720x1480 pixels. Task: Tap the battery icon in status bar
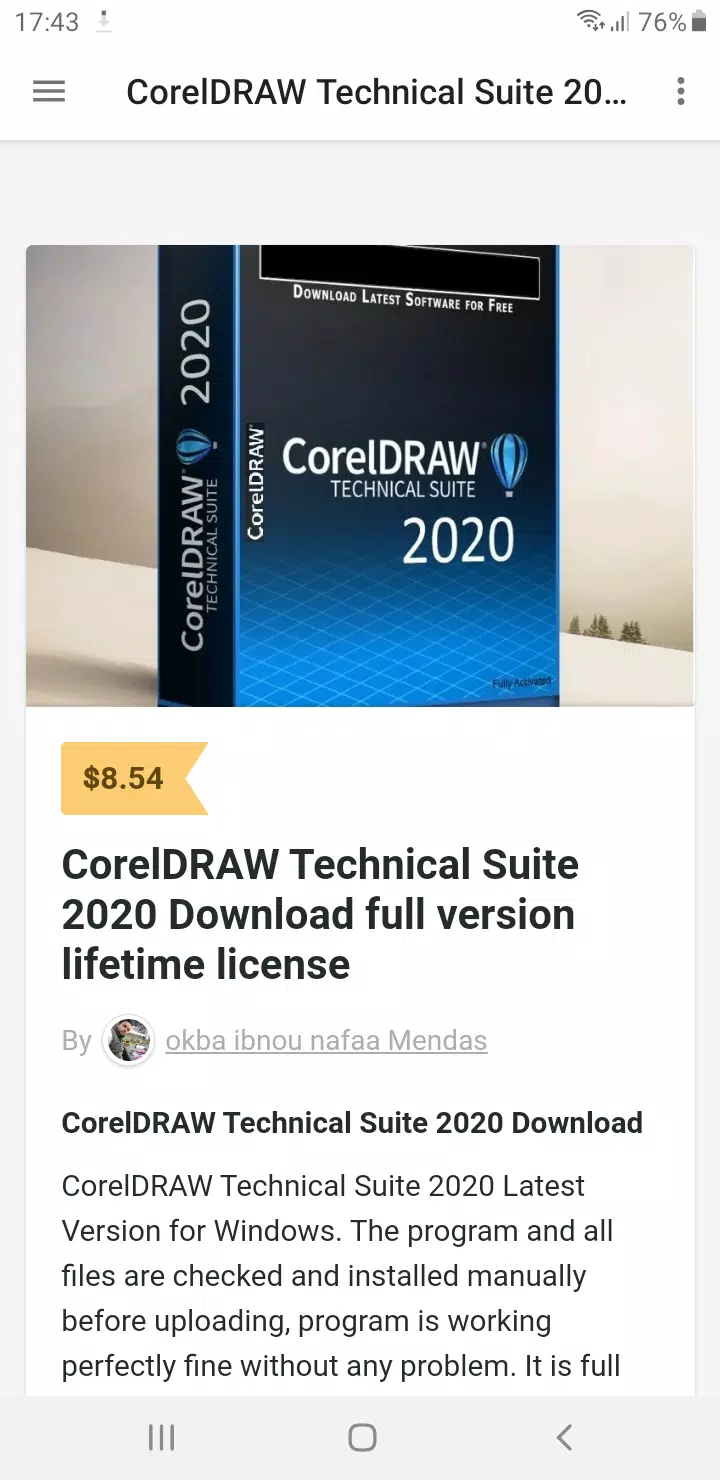[699, 22]
